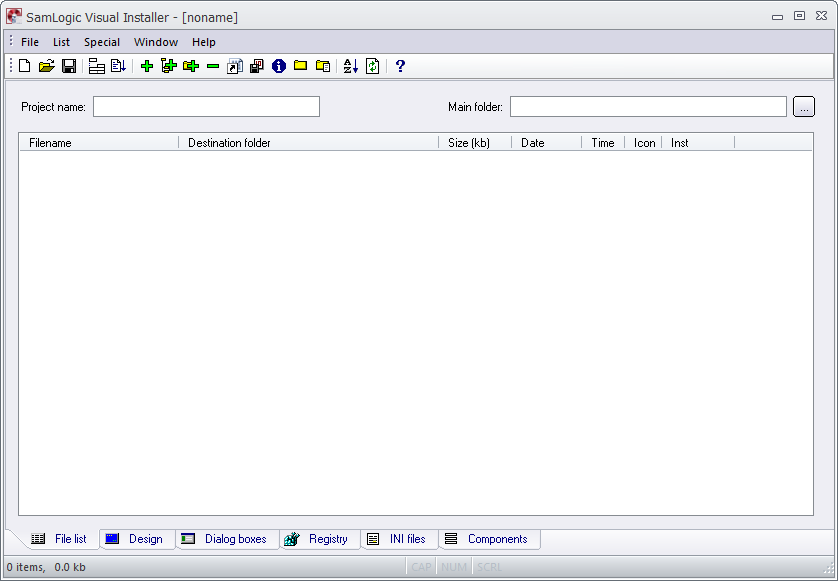Click the NUM indicator in status bar

pyautogui.click(x=454, y=567)
